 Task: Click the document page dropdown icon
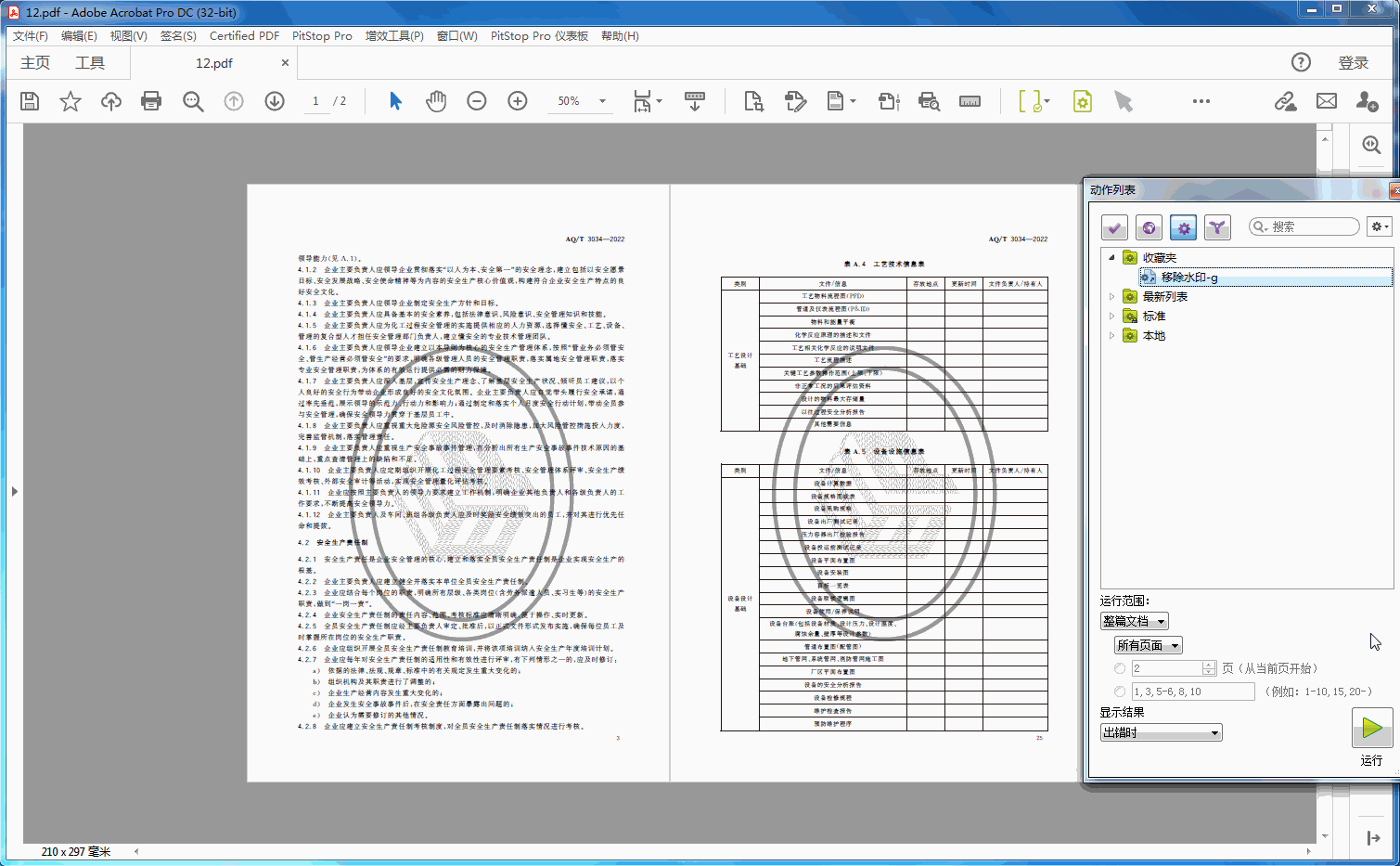coord(841,101)
